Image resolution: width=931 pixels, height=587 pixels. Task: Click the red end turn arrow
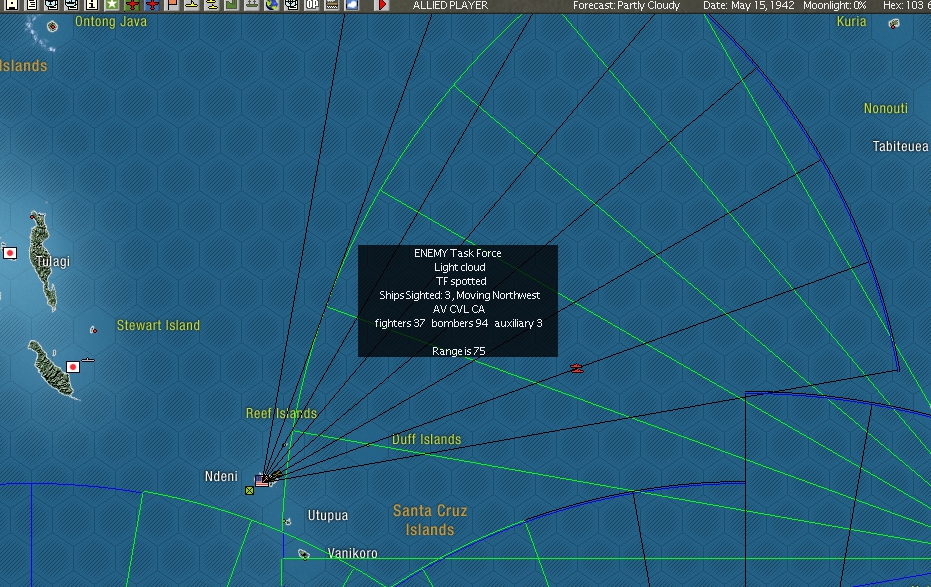coord(382,5)
